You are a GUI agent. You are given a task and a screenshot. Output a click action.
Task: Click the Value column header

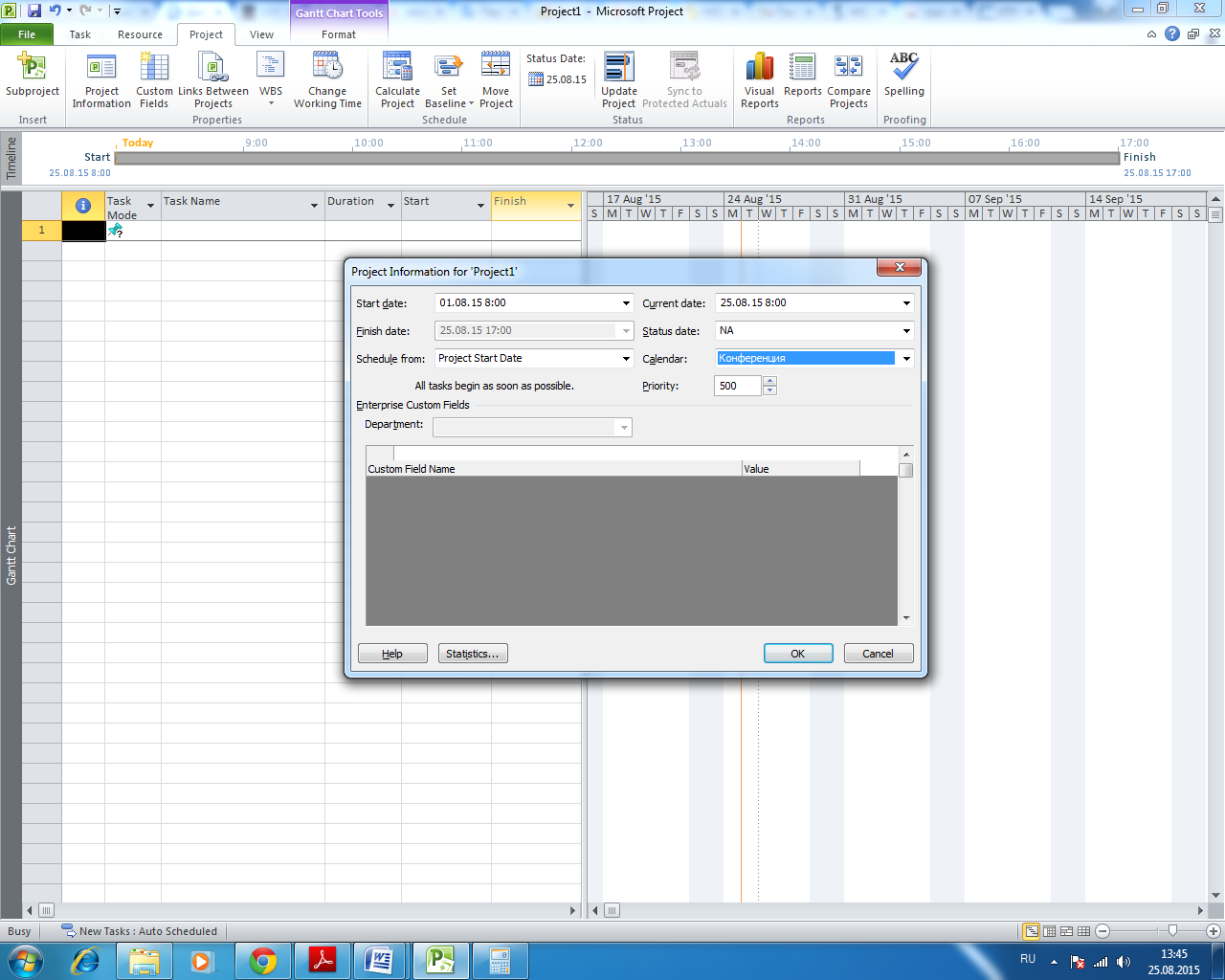pos(801,469)
